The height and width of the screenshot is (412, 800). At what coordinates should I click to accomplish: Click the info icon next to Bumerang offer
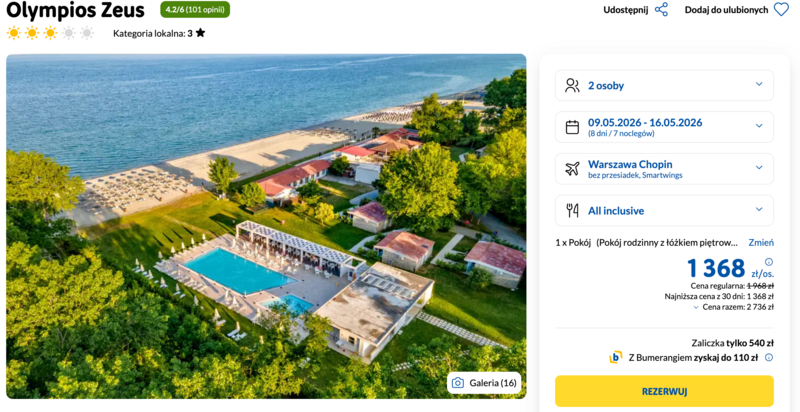(769, 357)
